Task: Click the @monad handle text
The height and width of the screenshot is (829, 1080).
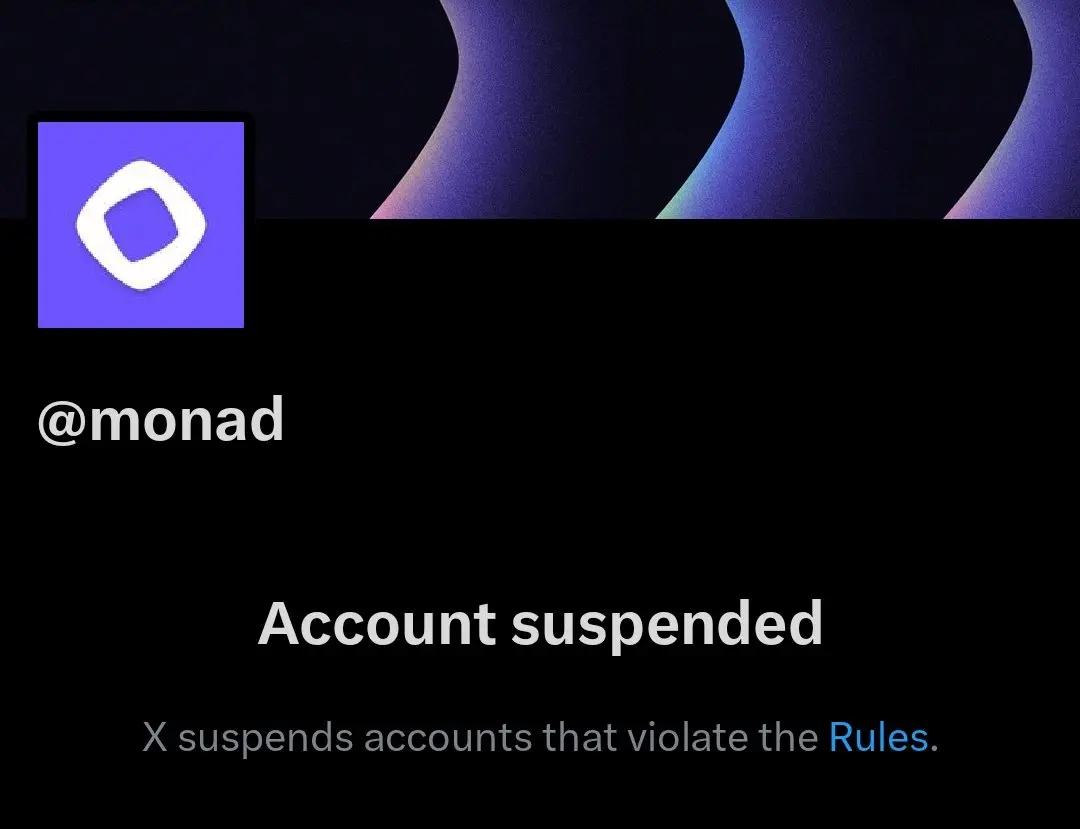Action: 160,419
